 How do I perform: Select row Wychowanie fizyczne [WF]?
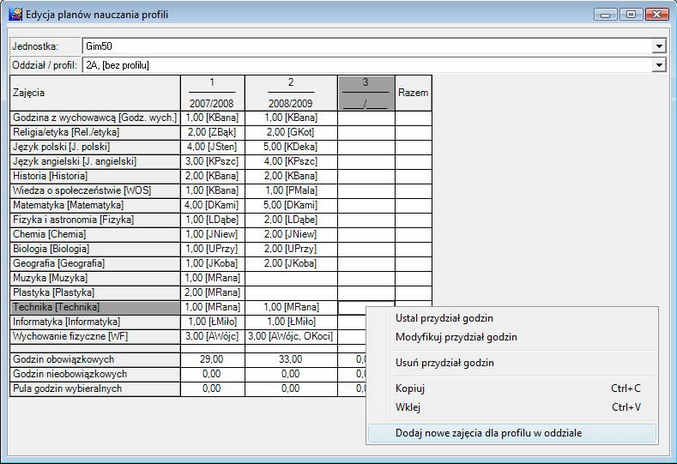(95, 337)
